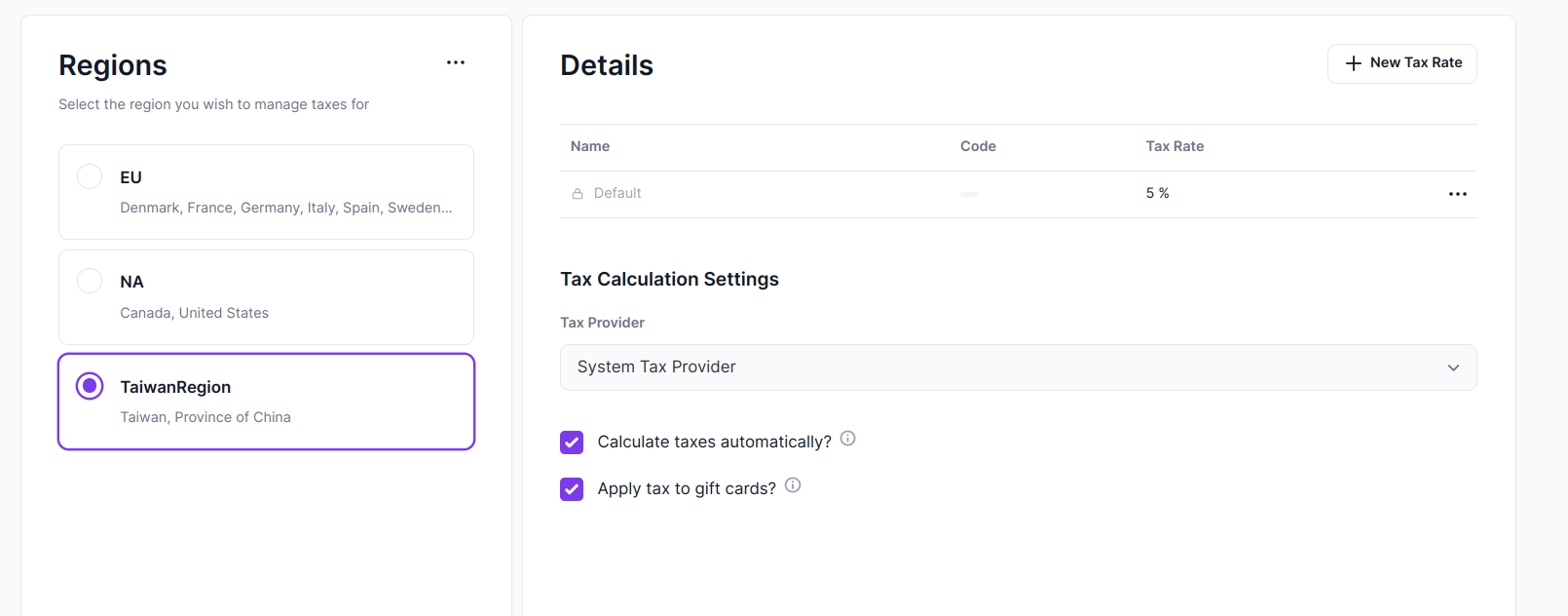Viewport: 1568px width, 616px height.
Task: Open the System Tax Provider dropdown
Action: tap(1018, 367)
